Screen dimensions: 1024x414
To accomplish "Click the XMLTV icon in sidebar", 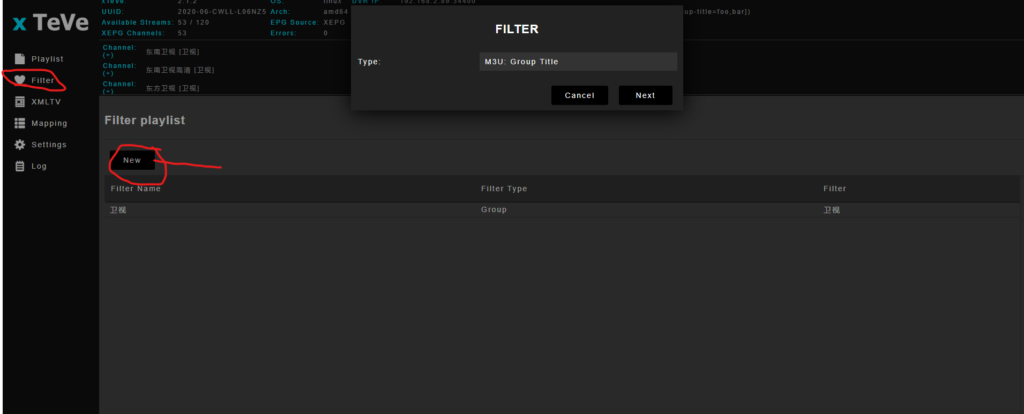I will point(20,102).
